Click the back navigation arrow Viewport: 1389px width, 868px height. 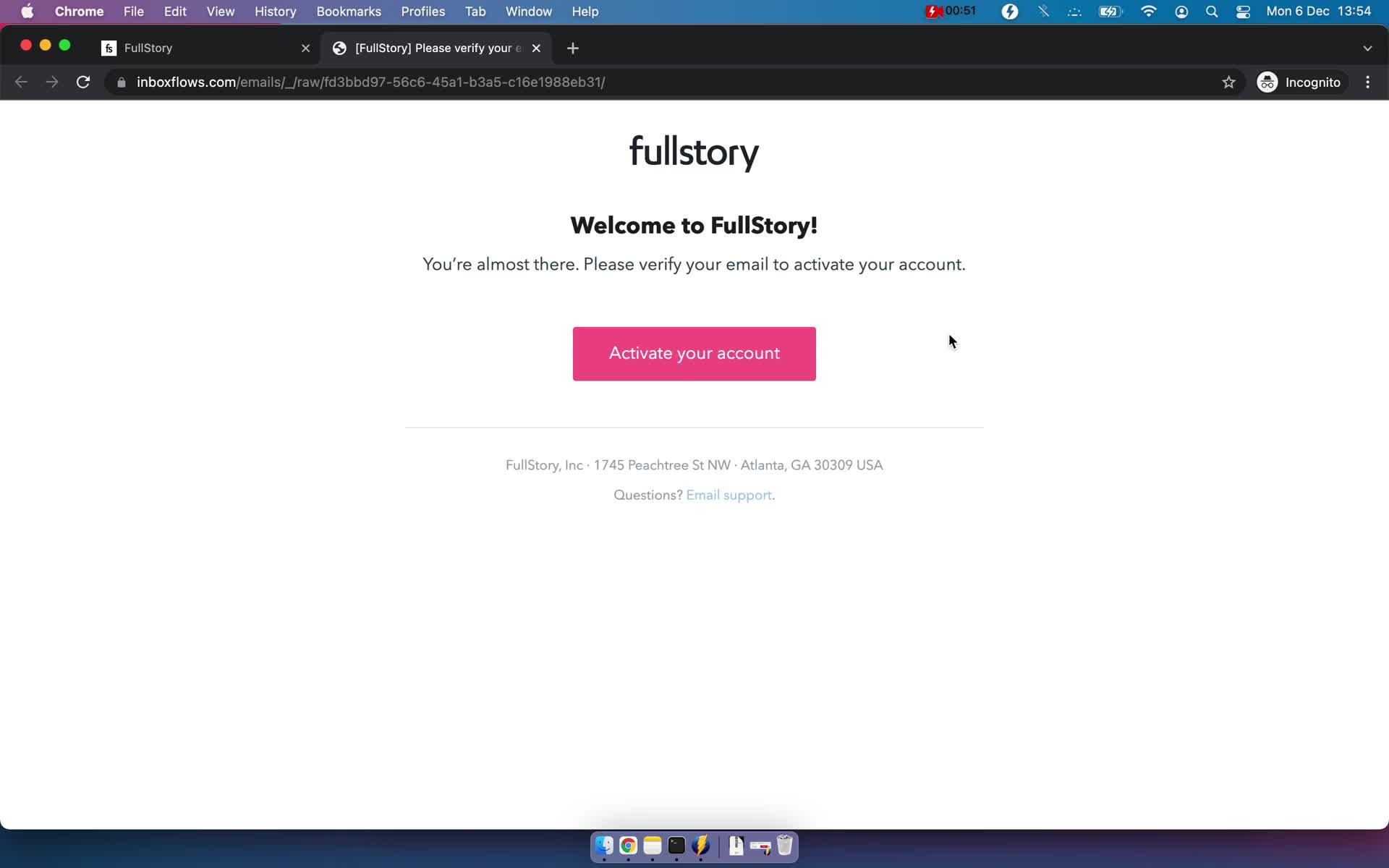(x=21, y=82)
